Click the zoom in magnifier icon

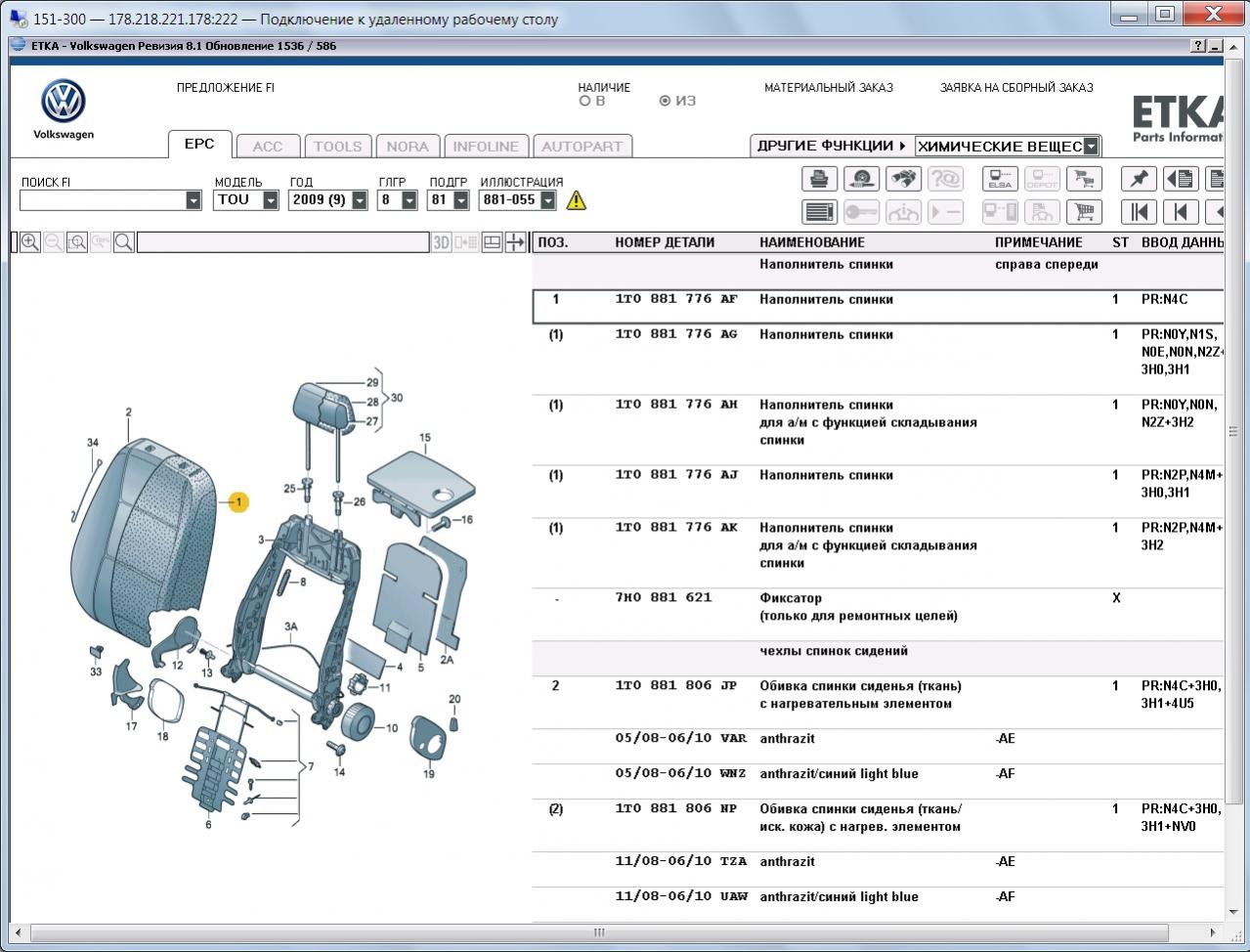click(30, 242)
